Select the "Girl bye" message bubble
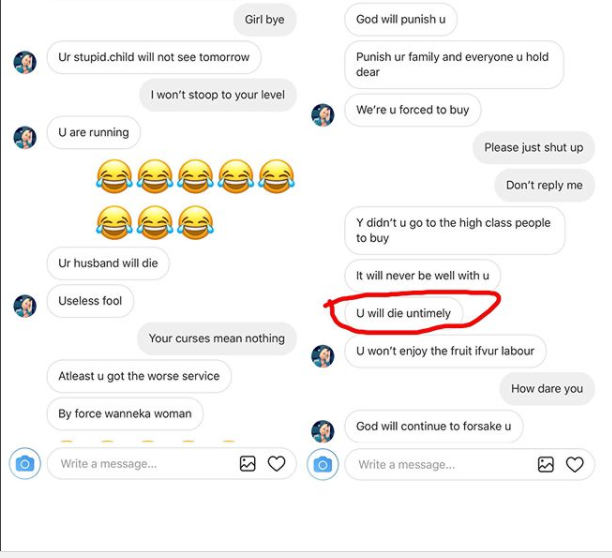 pos(265,20)
